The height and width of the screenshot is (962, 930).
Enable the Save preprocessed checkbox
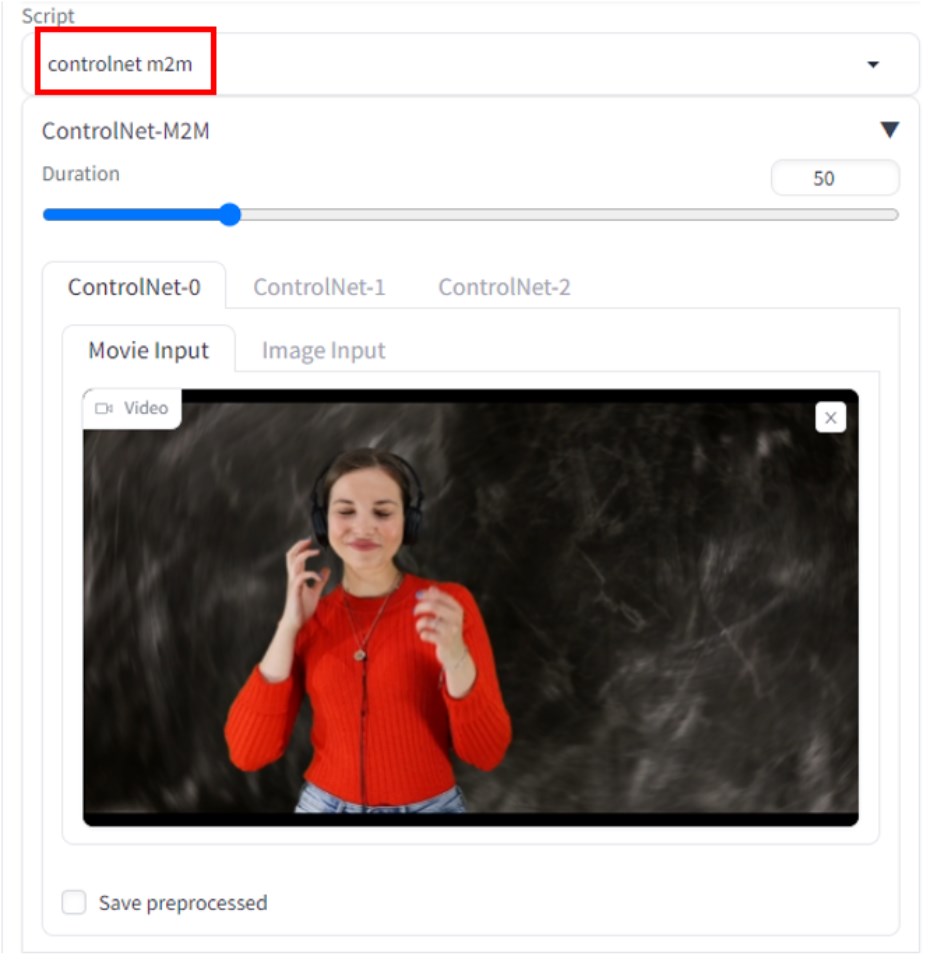click(x=74, y=902)
